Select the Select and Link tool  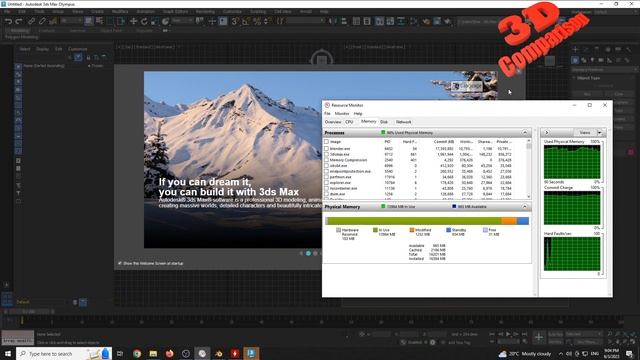pyautogui.click(x=32, y=21)
